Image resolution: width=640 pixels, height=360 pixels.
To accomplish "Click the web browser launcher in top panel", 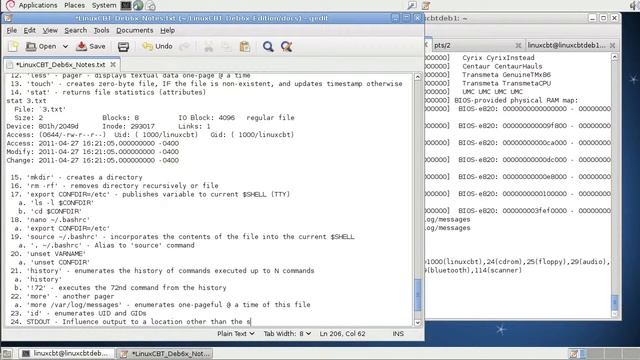I will click(x=138, y=5).
